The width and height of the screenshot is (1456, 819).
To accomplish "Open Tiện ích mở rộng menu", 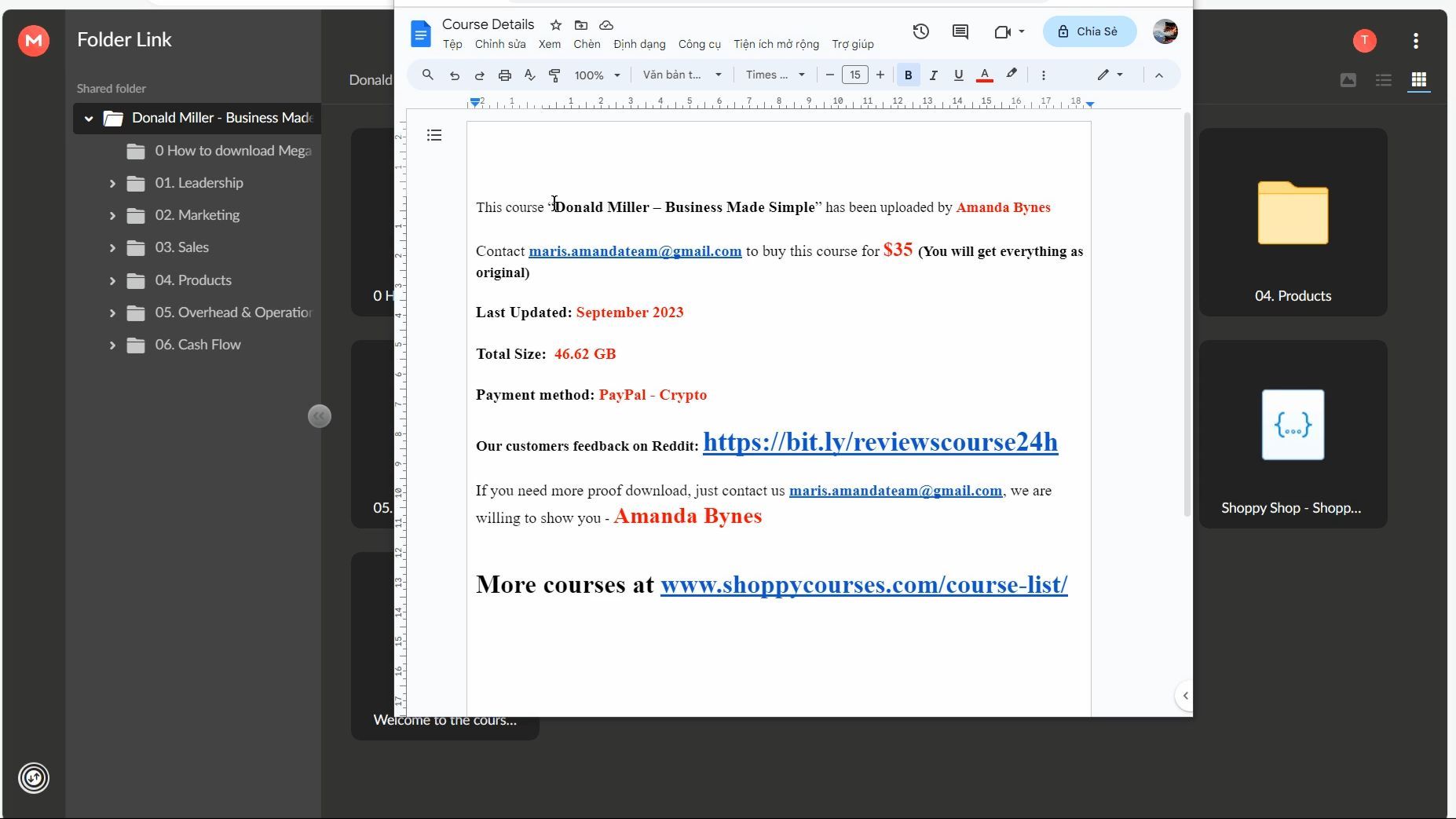I will click(777, 45).
